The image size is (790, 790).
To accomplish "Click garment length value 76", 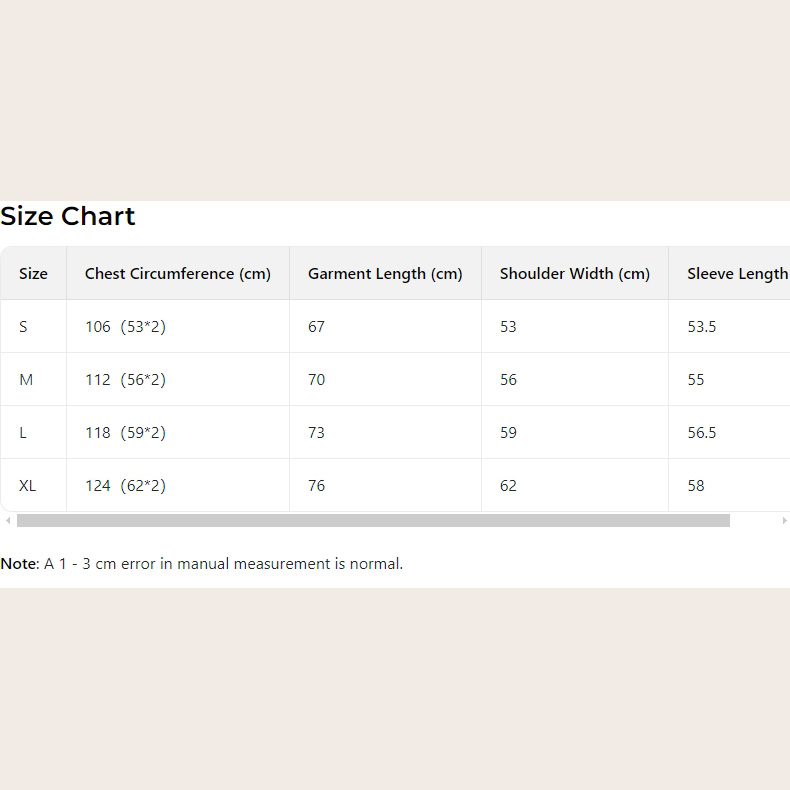I will coord(316,486).
